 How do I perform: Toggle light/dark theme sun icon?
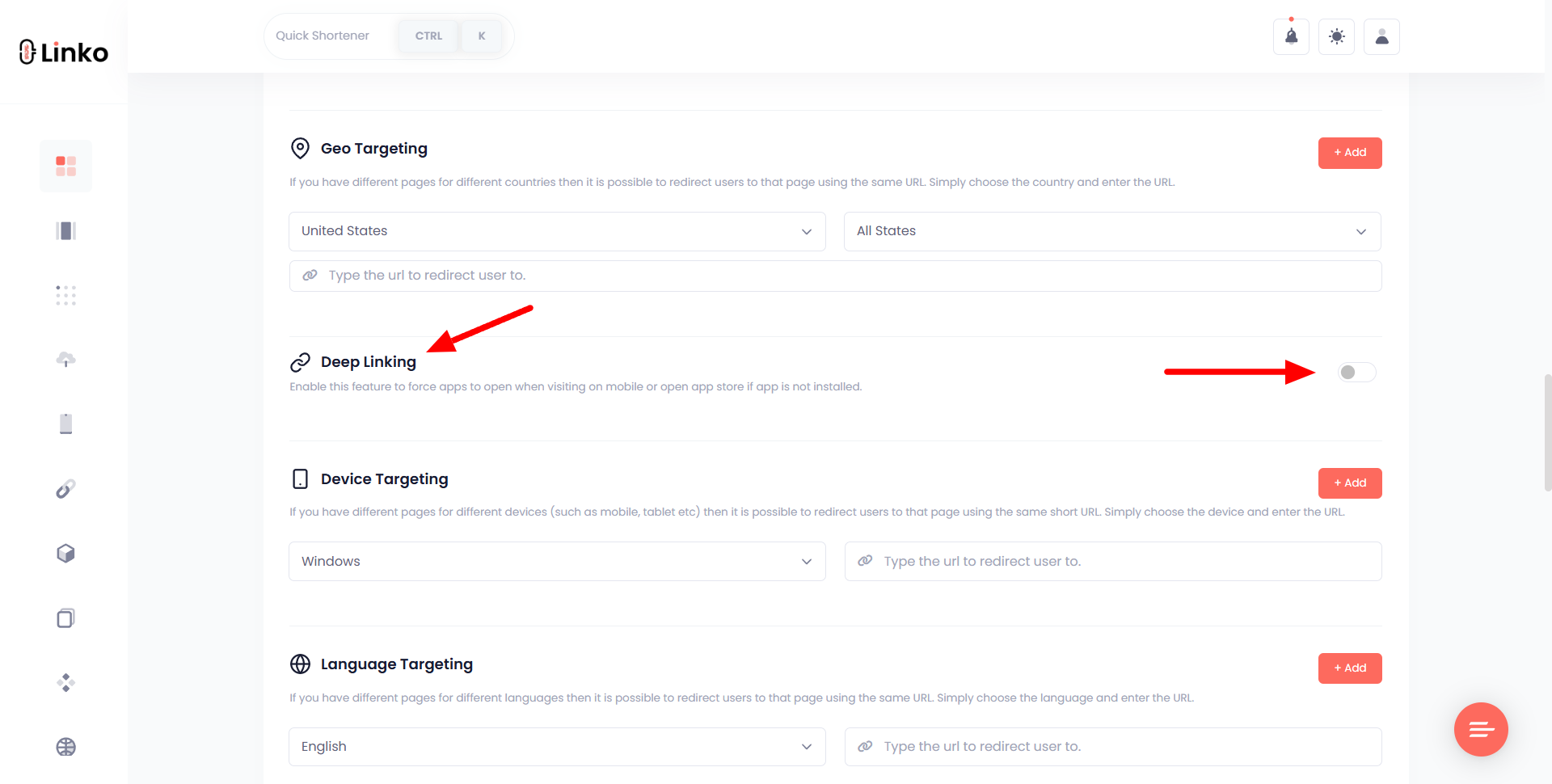click(1336, 36)
